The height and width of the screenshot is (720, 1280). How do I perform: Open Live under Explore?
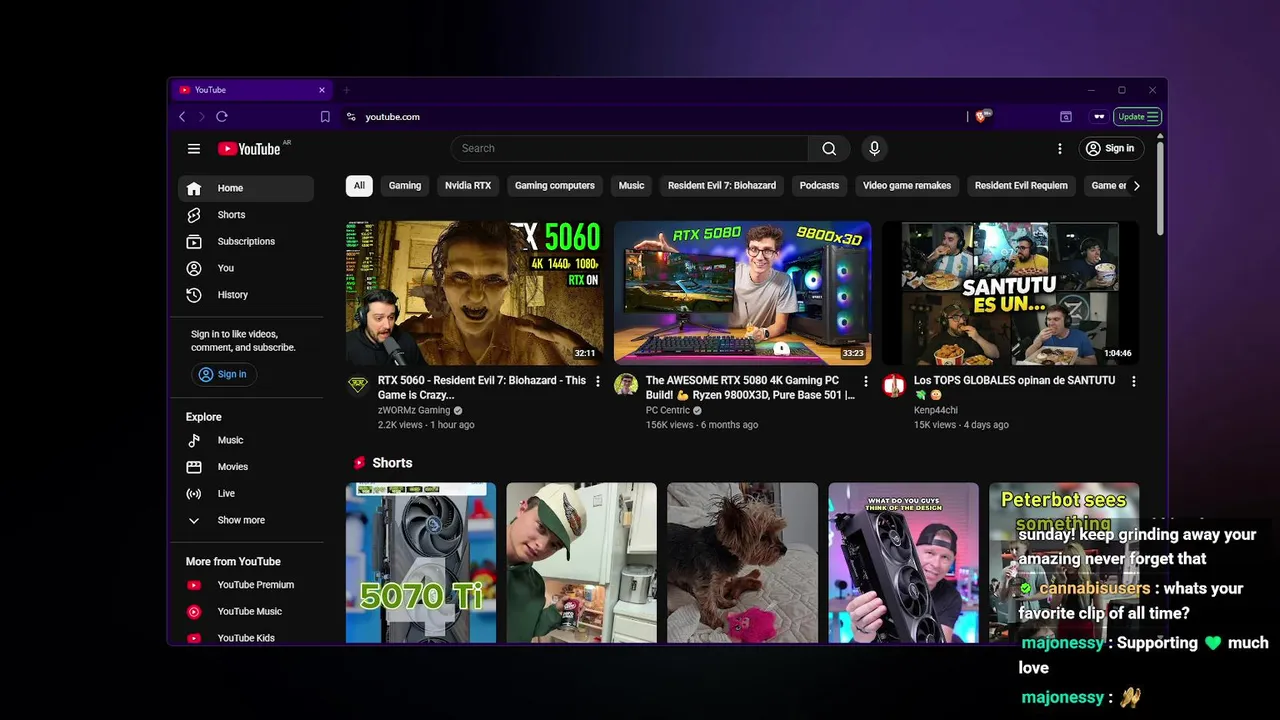pyautogui.click(x=246, y=493)
